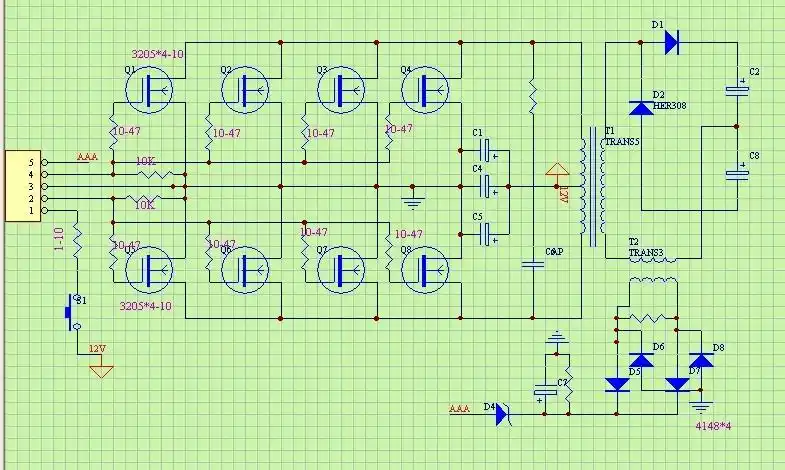Select the Q8 MOSFET symbol
This screenshot has height=470, width=785.
[425, 268]
